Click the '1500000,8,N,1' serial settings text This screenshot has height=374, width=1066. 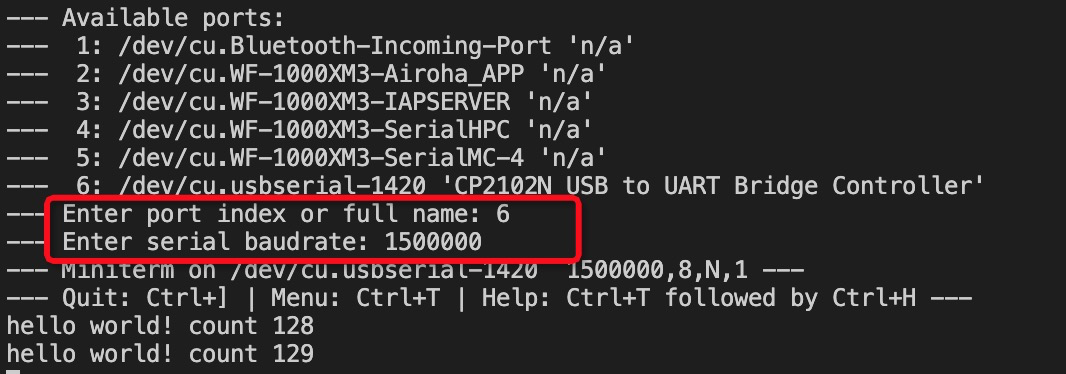(657, 270)
